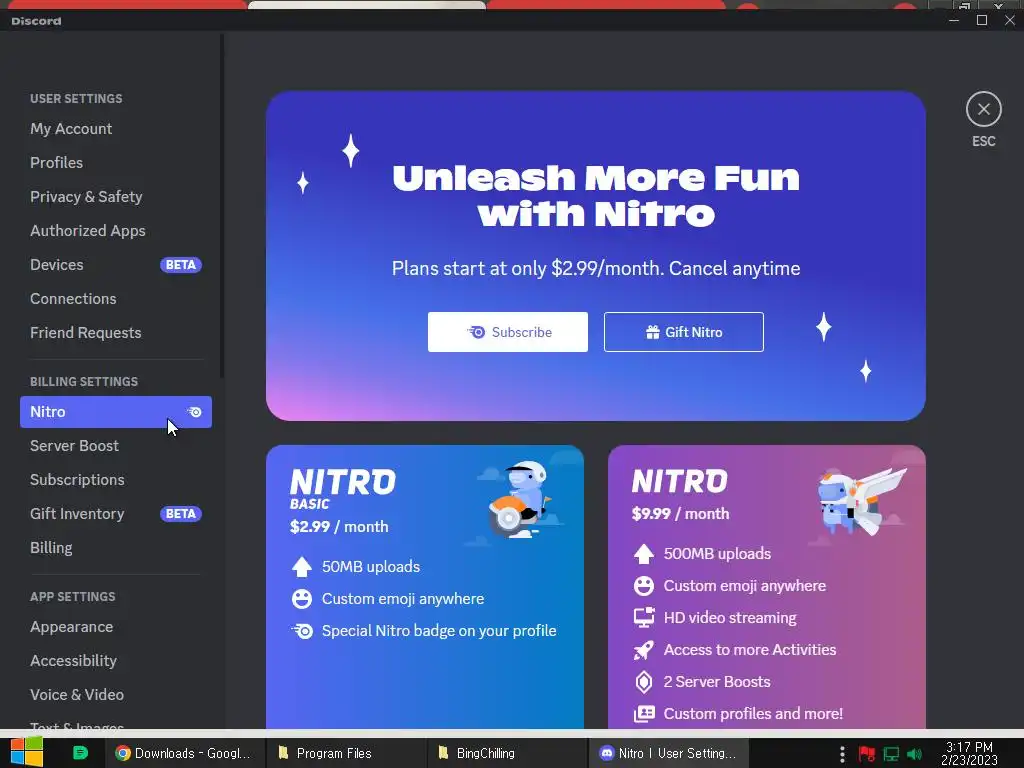Viewport: 1024px width, 768px height.
Task: Click the Nitro icon in sidebar item
Action: click(x=195, y=412)
